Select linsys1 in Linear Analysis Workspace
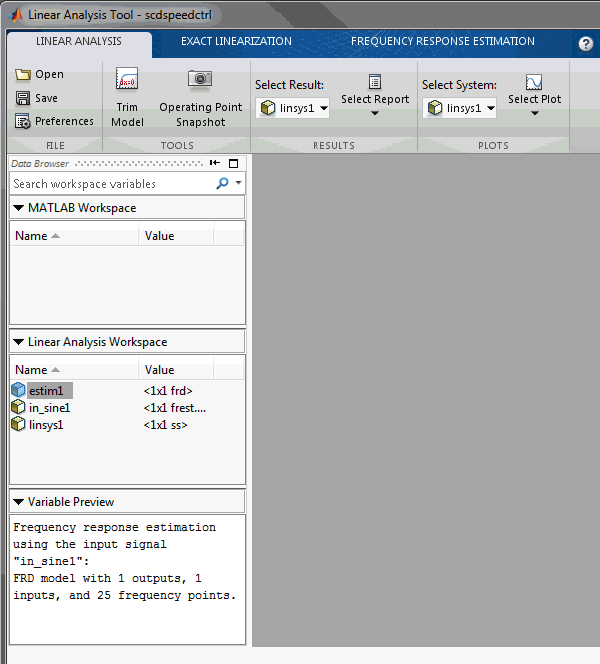 [49, 425]
